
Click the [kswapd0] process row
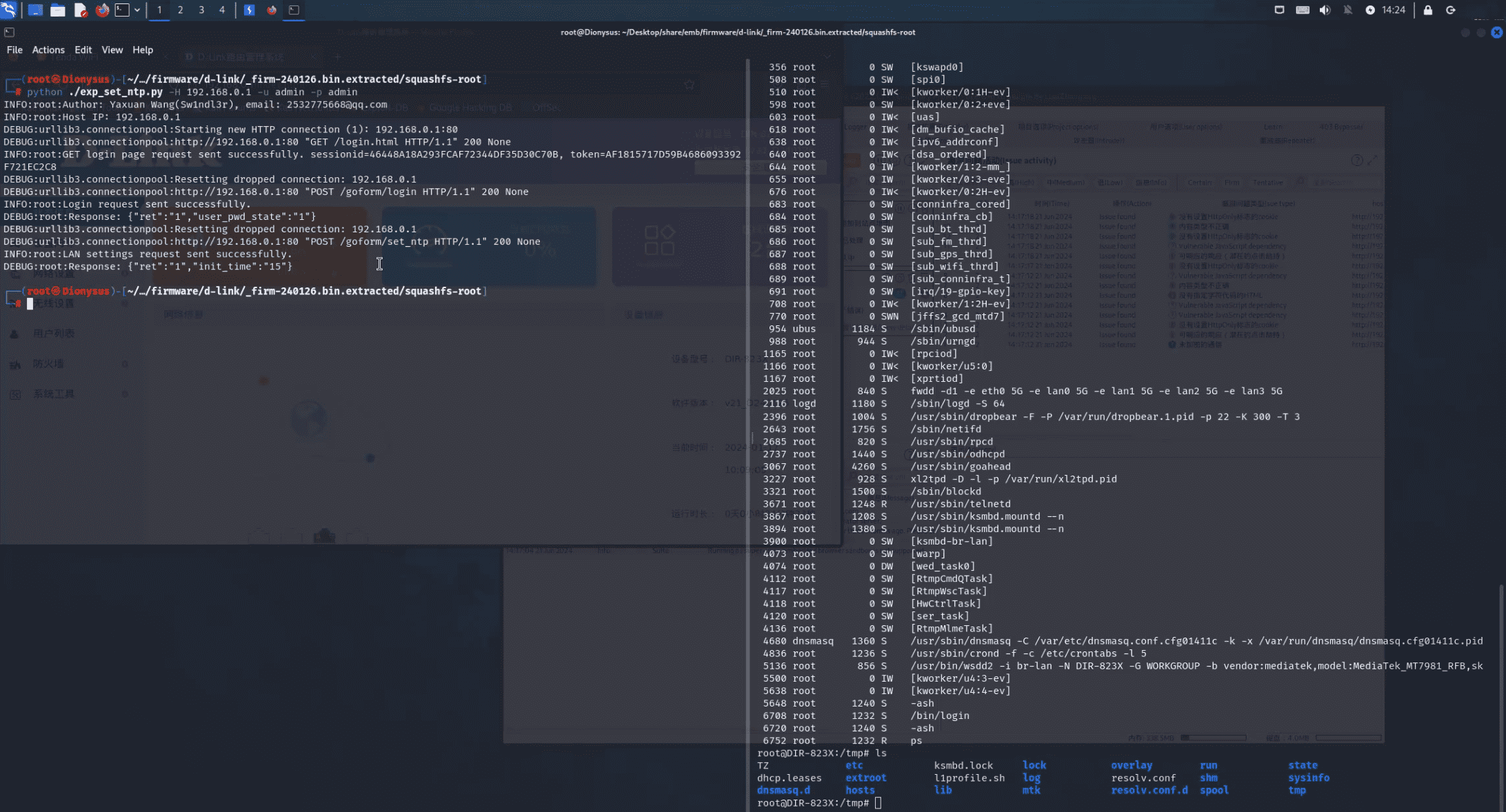866,67
